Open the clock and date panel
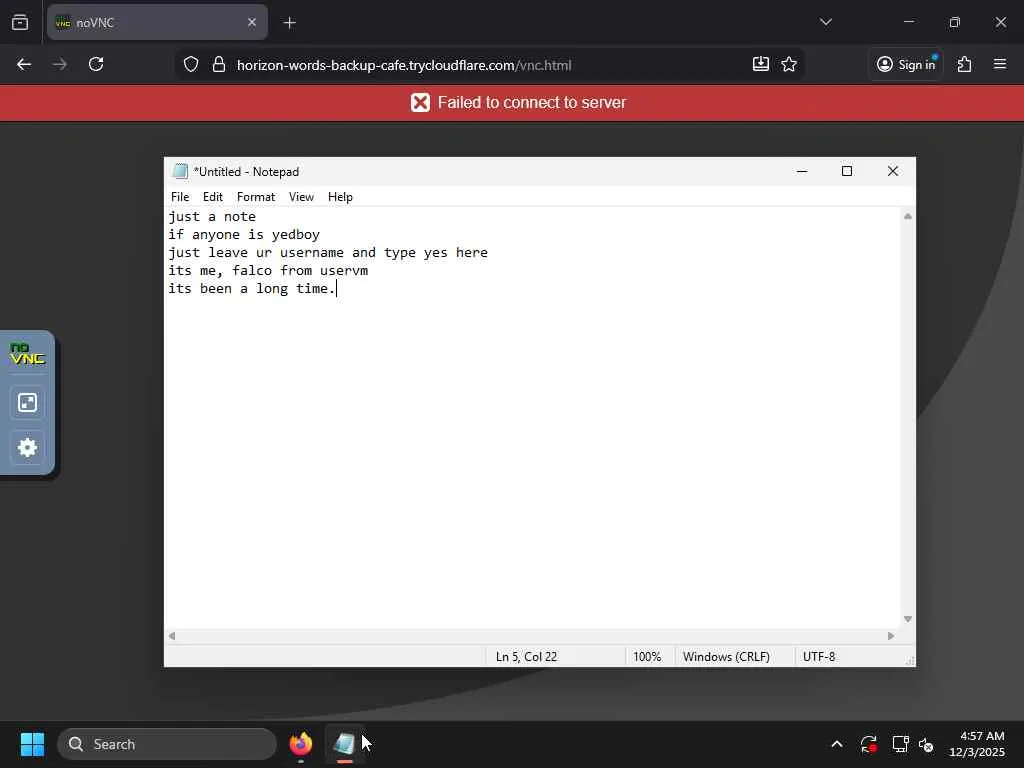The image size is (1024, 768). point(977,744)
